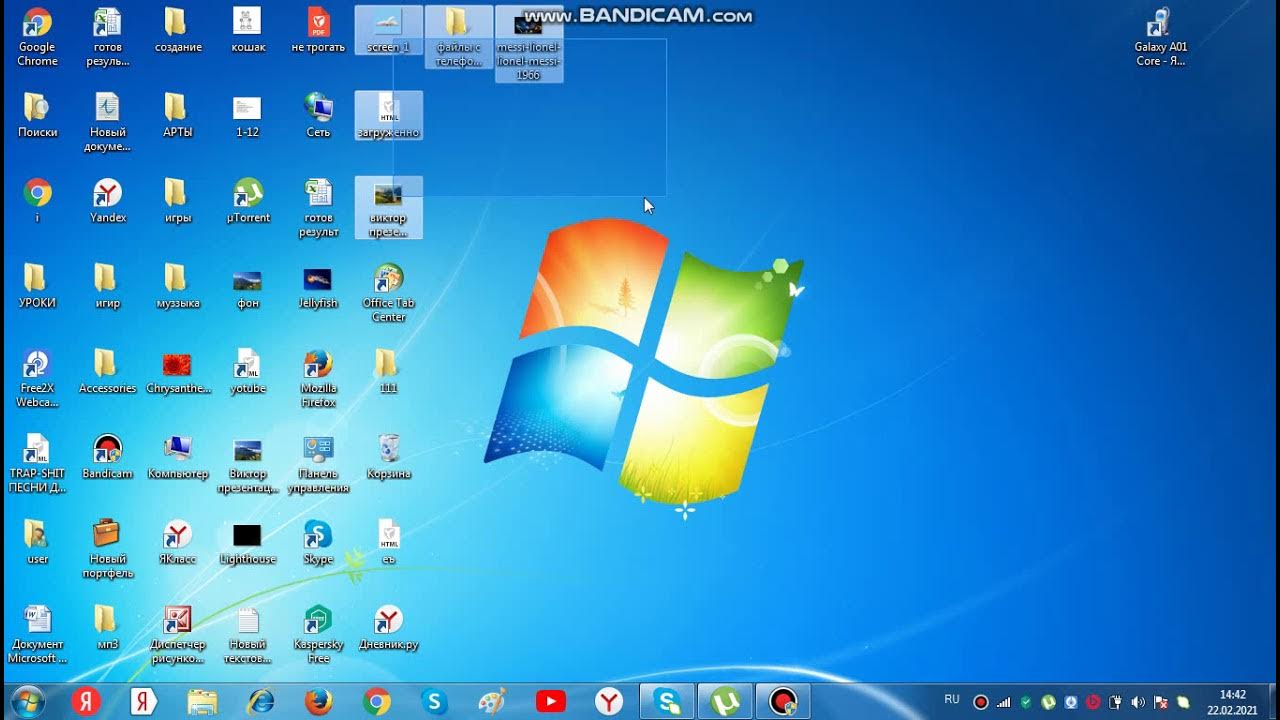Screen dimensions: 1280x720
Task: Open the Office Tab Center shortcut
Action: 389,293
